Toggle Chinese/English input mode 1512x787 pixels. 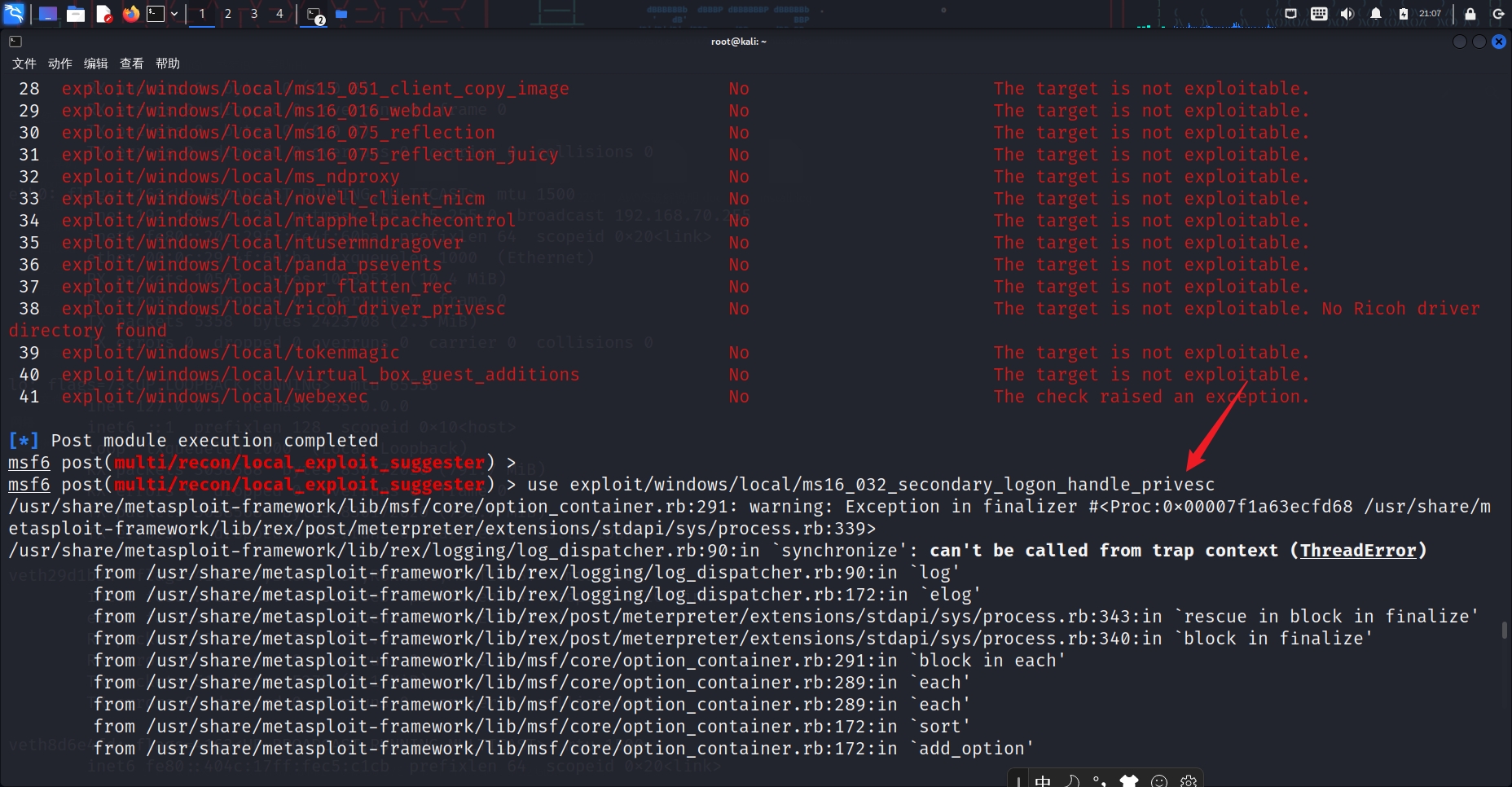(x=1043, y=780)
